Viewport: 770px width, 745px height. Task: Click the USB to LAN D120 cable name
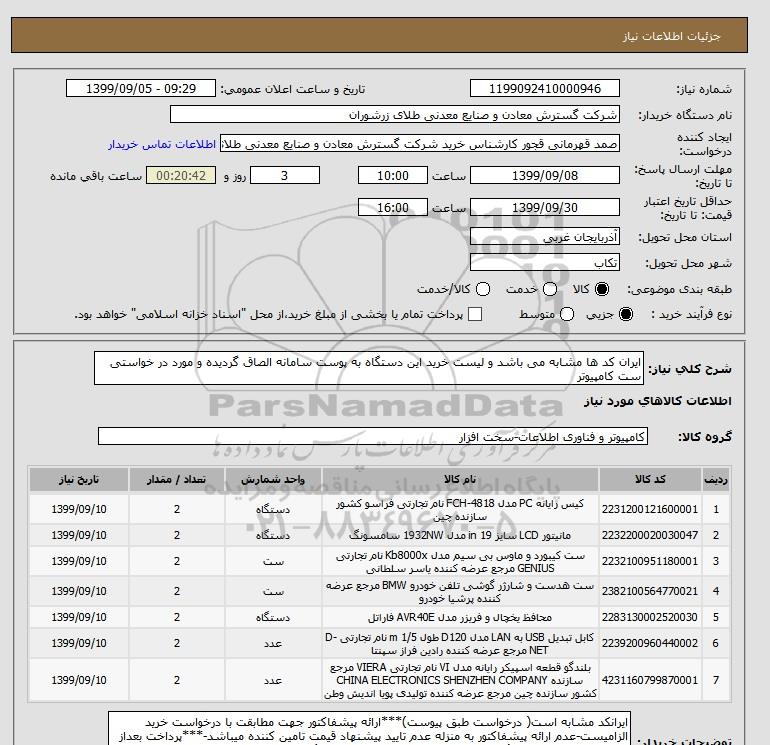(x=460, y=644)
